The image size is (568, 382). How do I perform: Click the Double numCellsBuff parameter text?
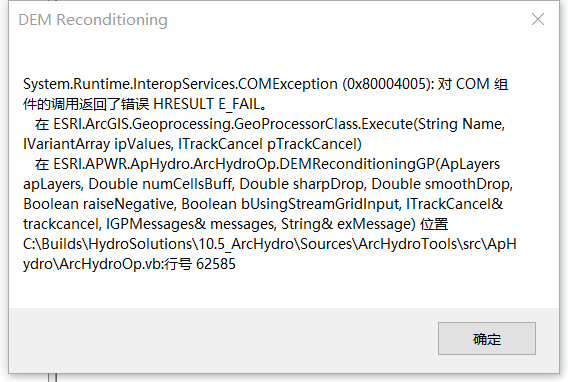(x=161, y=184)
